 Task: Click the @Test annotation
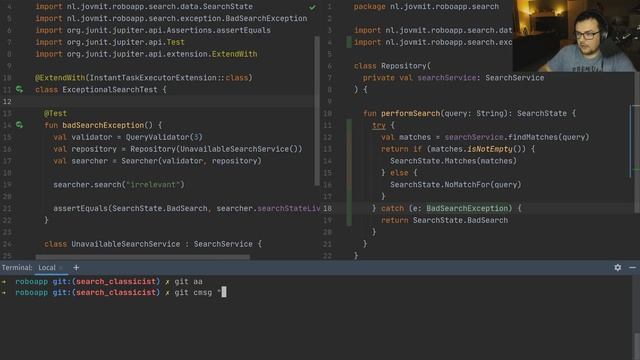tap(56, 113)
